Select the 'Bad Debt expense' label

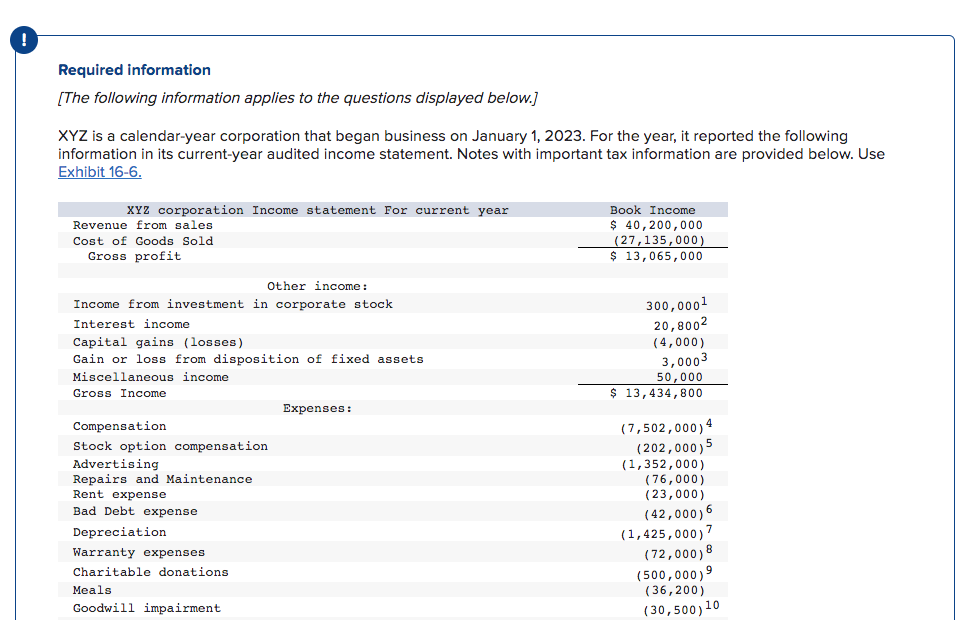[x=135, y=512]
